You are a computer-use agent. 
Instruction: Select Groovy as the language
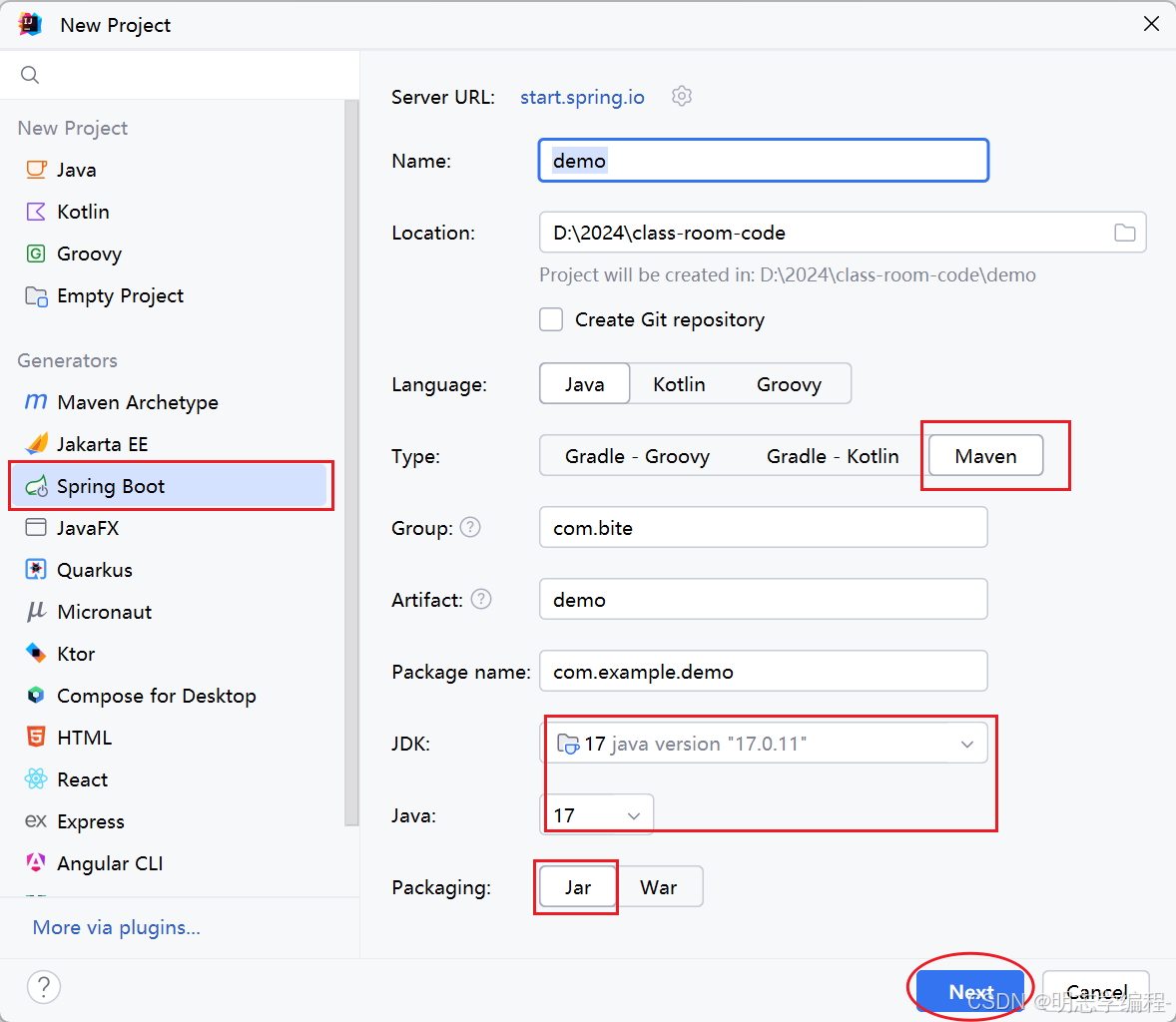(789, 384)
